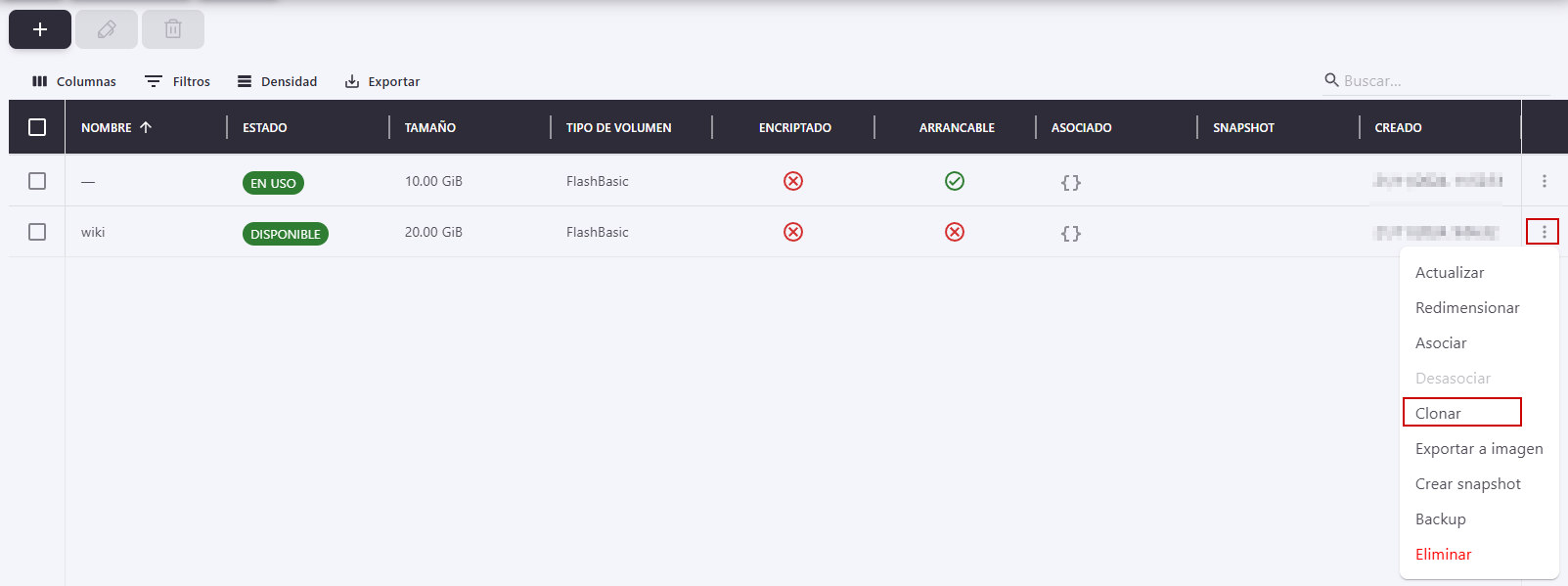Open the Densidad density dropdown
This screenshot has width=1568, height=586.
[x=278, y=81]
